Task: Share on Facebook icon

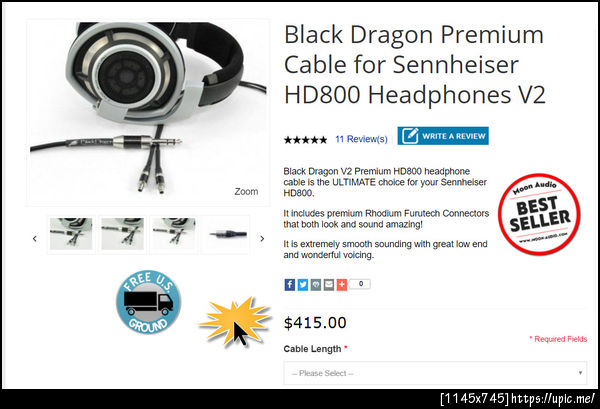Action: tap(290, 284)
